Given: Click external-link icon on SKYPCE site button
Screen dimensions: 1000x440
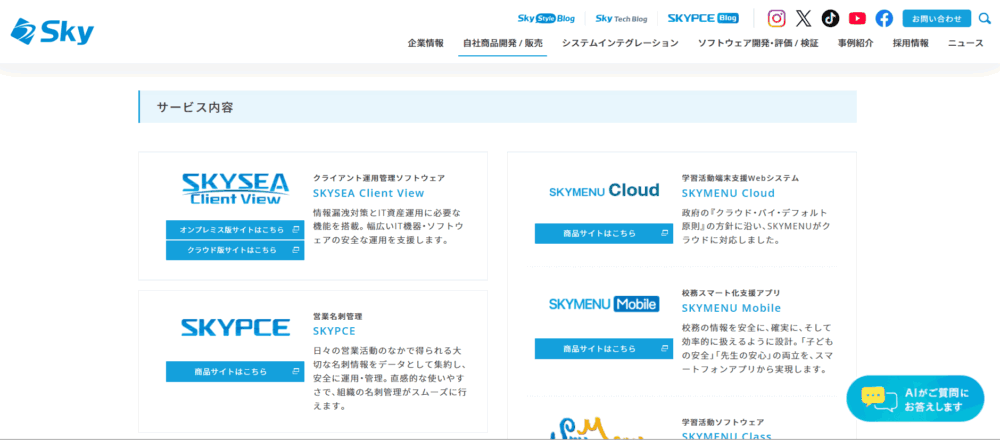Looking at the screenshot, I should coord(295,371).
